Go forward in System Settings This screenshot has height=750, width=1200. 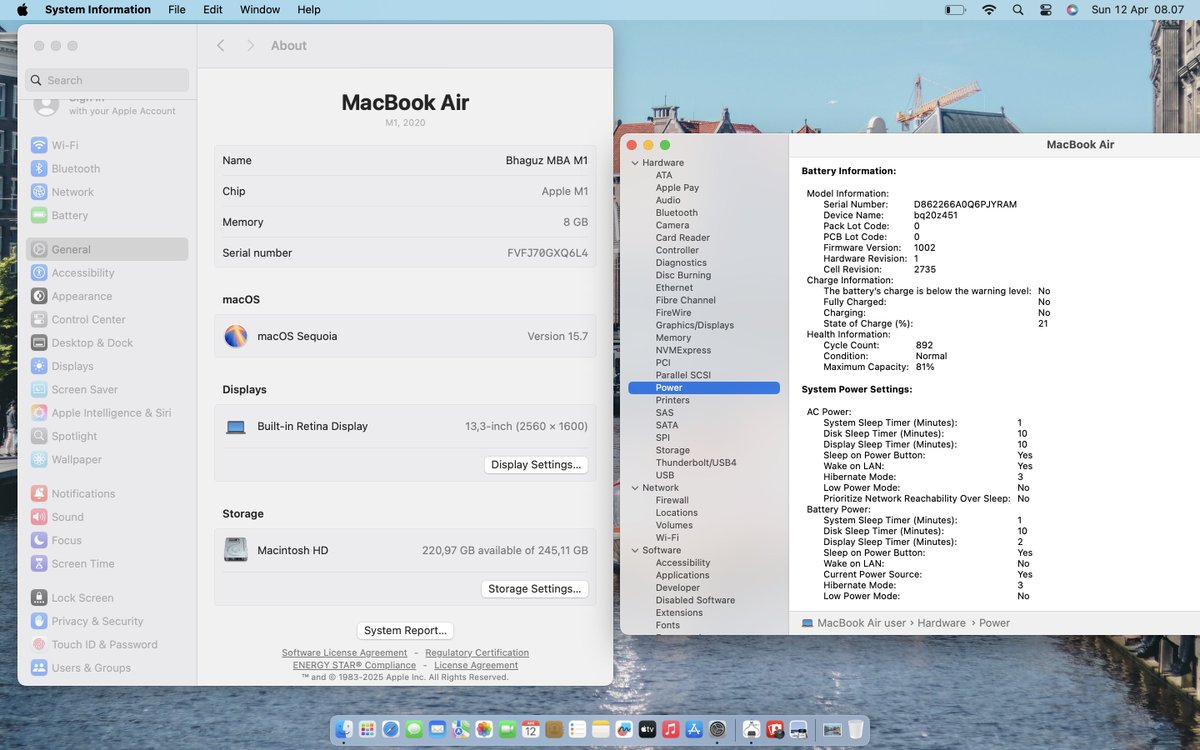(x=250, y=46)
